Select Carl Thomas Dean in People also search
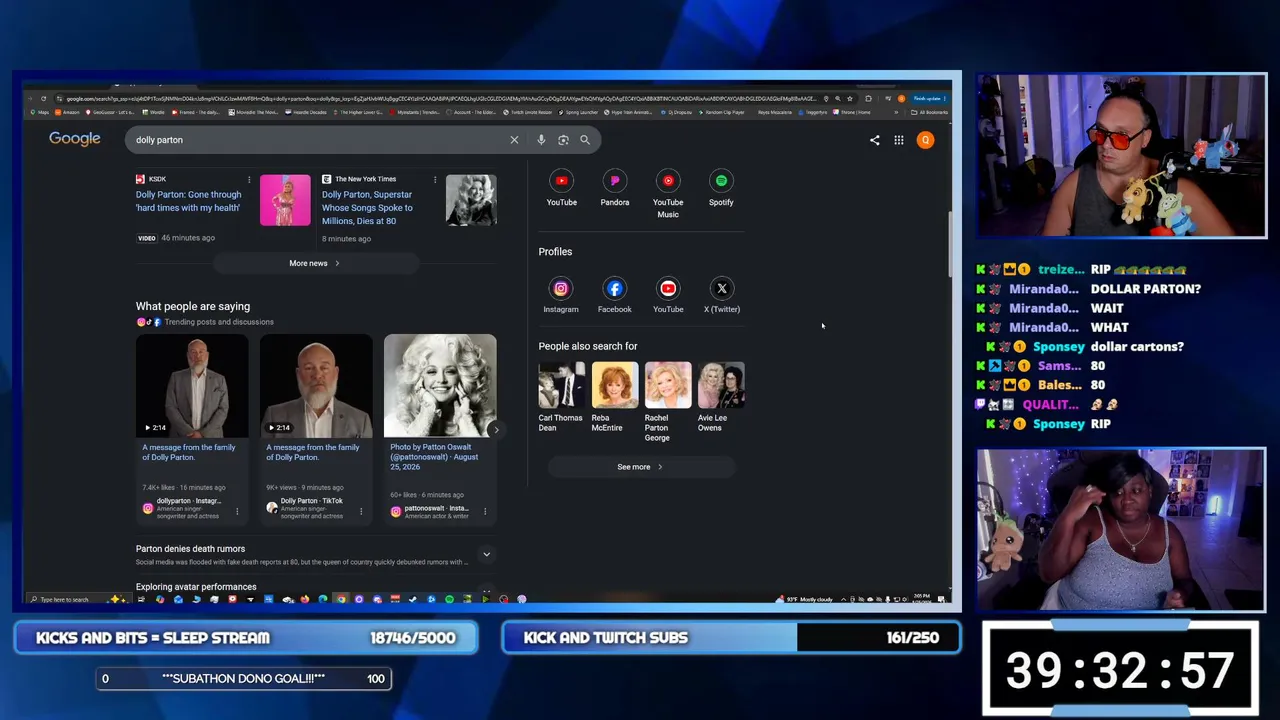The height and width of the screenshot is (720, 1280). pos(561,397)
